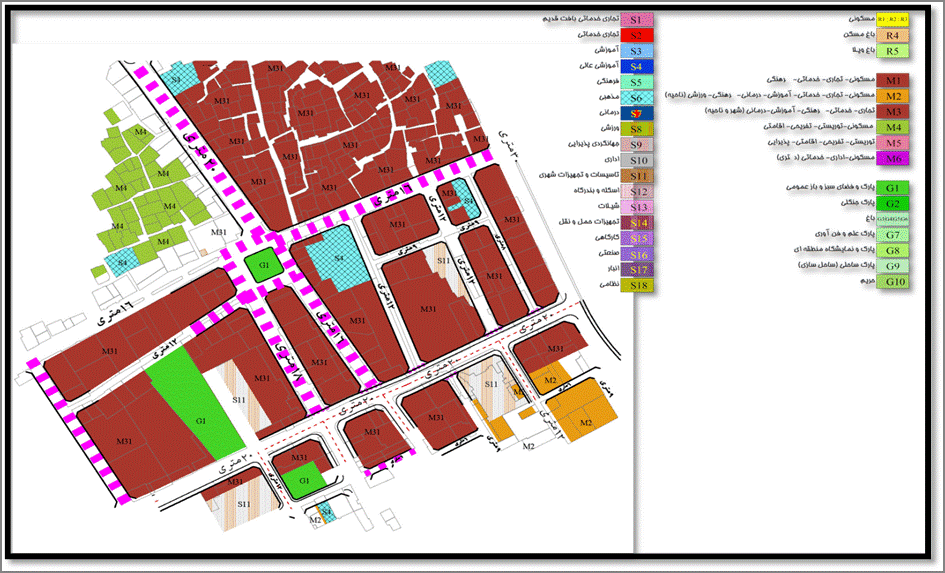Select the dark red M1 legend swatch
This screenshot has width=945, height=573.
892,80
